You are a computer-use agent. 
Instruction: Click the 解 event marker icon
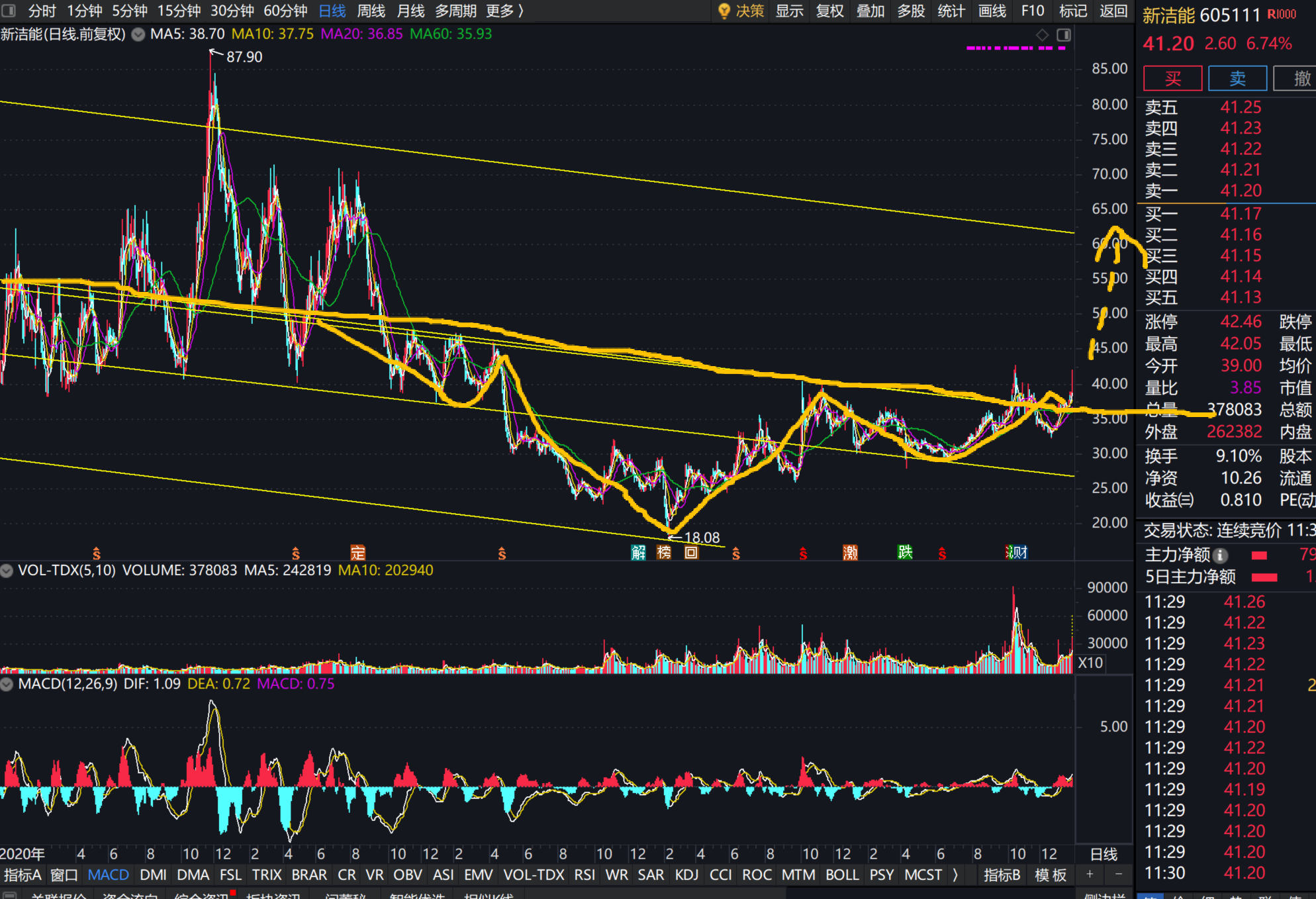coord(638,553)
